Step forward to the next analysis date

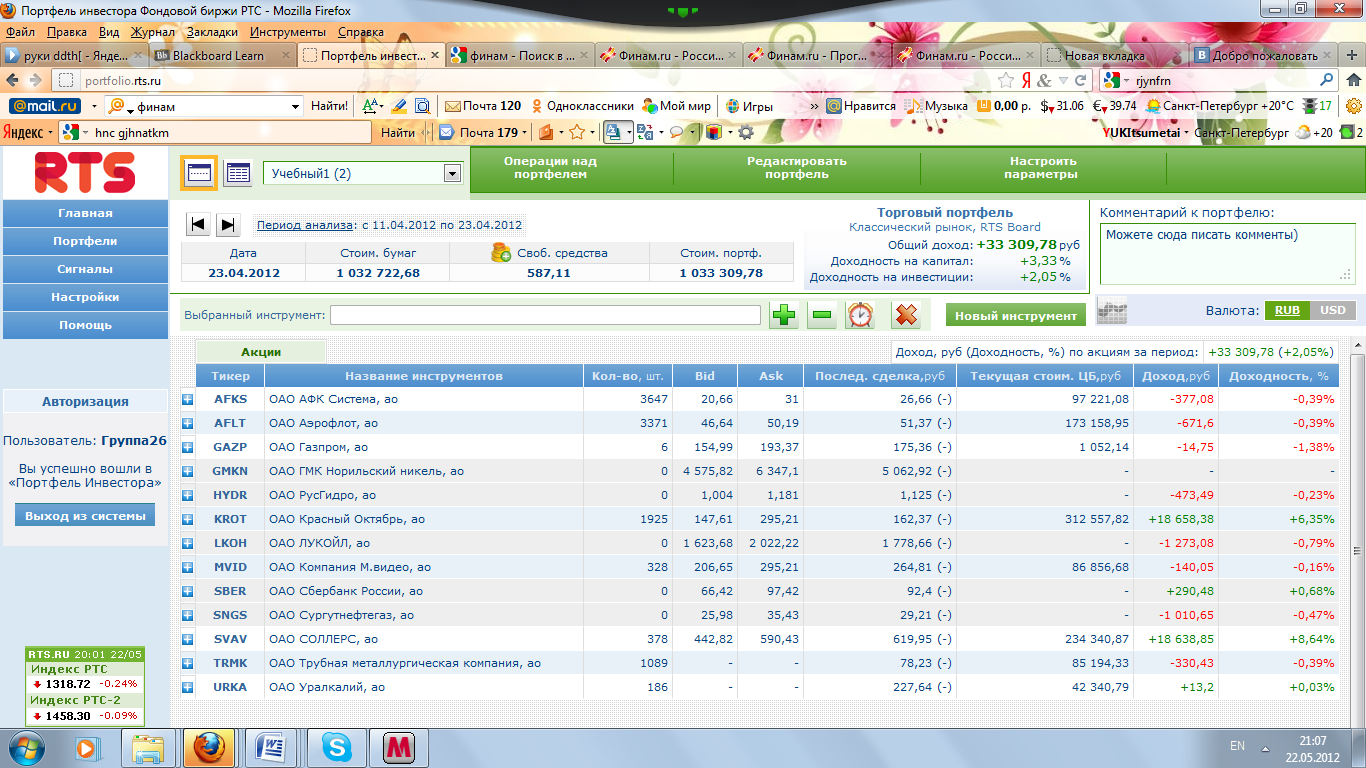tap(228, 225)
